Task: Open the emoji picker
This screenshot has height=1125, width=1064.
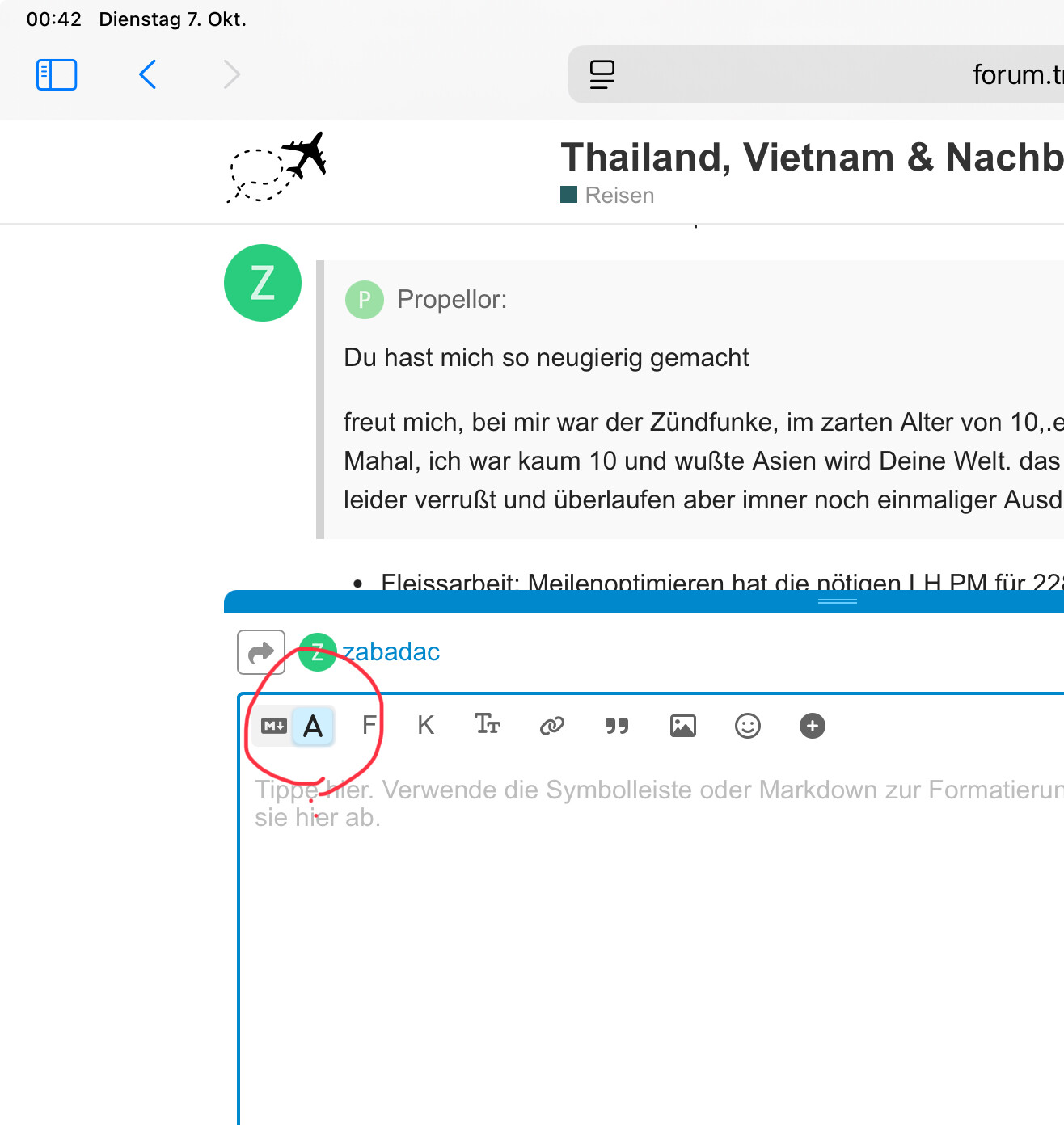Action: point(748,726)
